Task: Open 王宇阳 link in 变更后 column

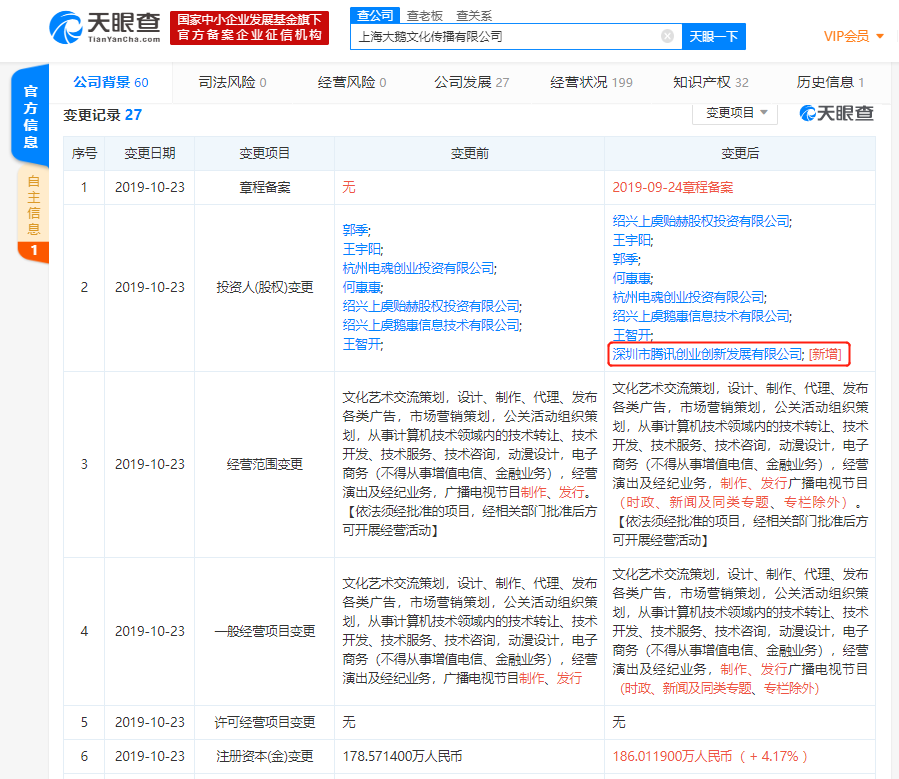Action: 632,240
